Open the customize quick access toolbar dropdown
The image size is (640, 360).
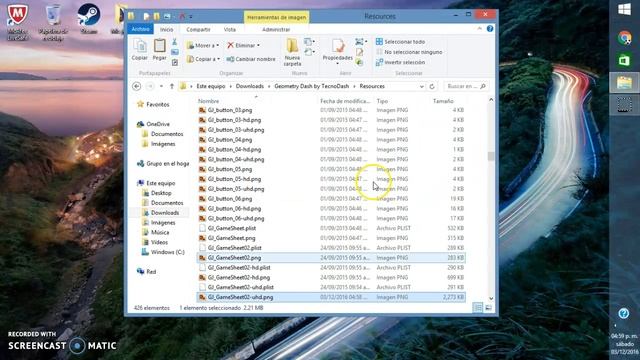191,17
